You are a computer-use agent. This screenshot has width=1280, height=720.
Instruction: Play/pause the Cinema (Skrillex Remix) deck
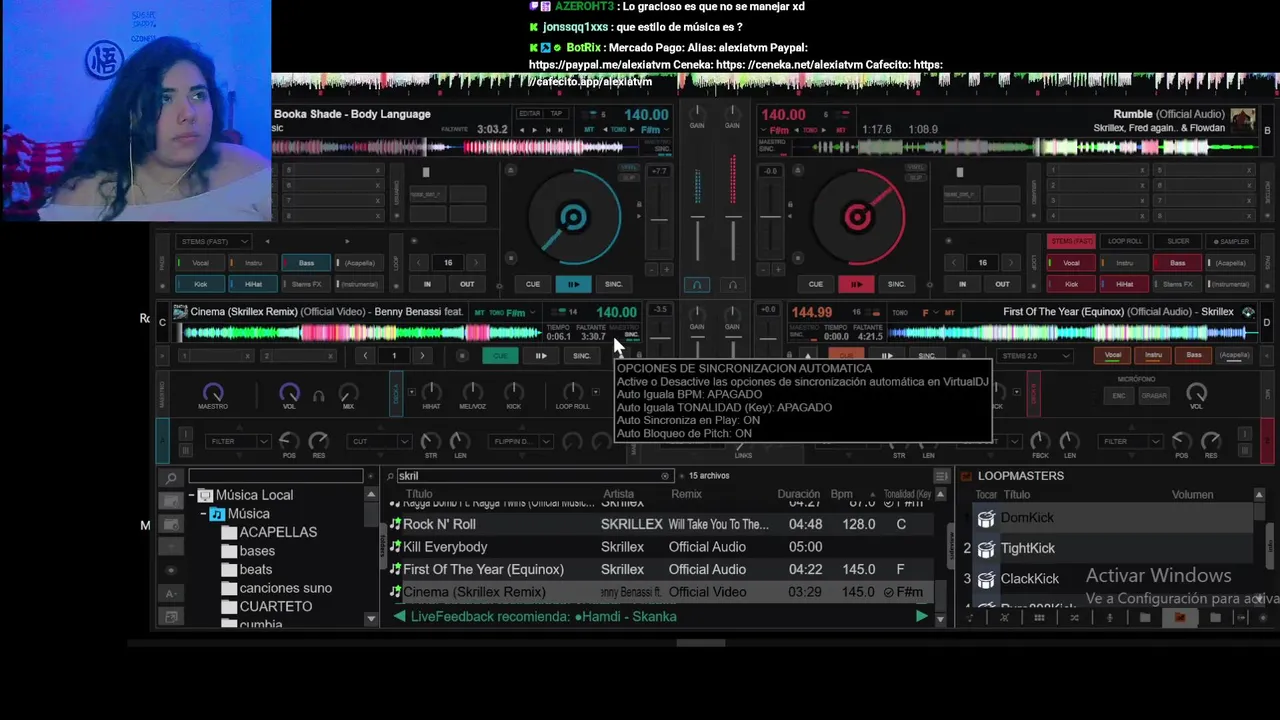[541, 355]
